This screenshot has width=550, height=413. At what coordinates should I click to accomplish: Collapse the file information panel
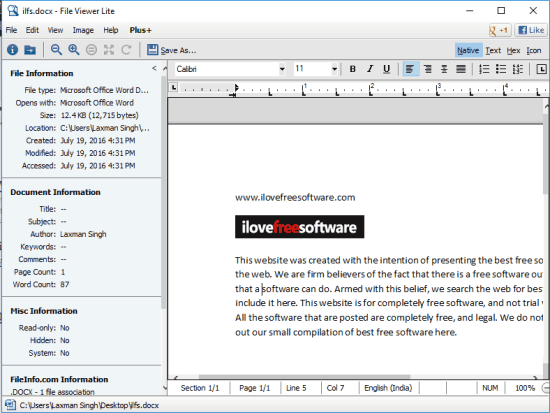[154, 68]
